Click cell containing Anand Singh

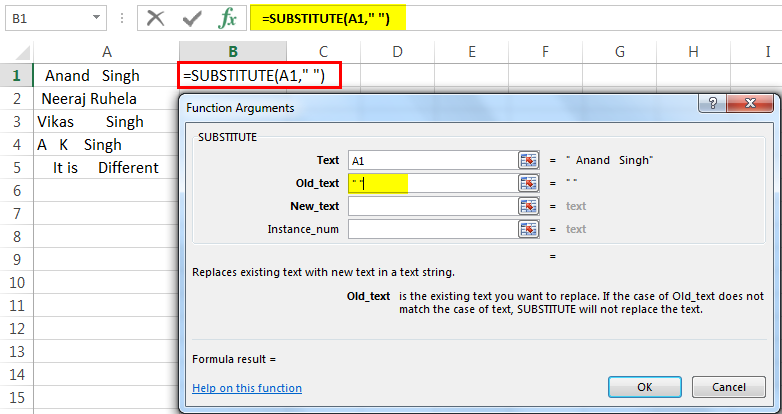click(x=107, y=76)
